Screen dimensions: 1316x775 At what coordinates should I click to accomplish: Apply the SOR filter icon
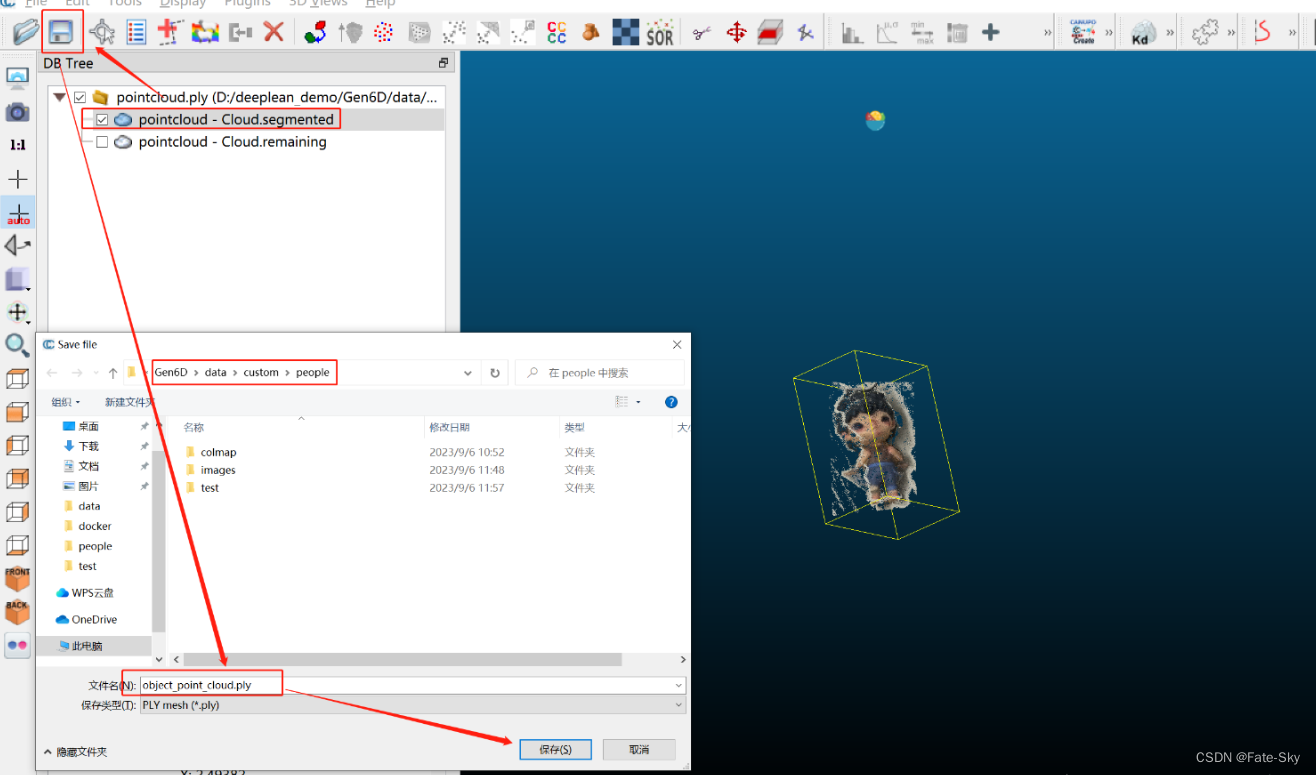point(660,33)
